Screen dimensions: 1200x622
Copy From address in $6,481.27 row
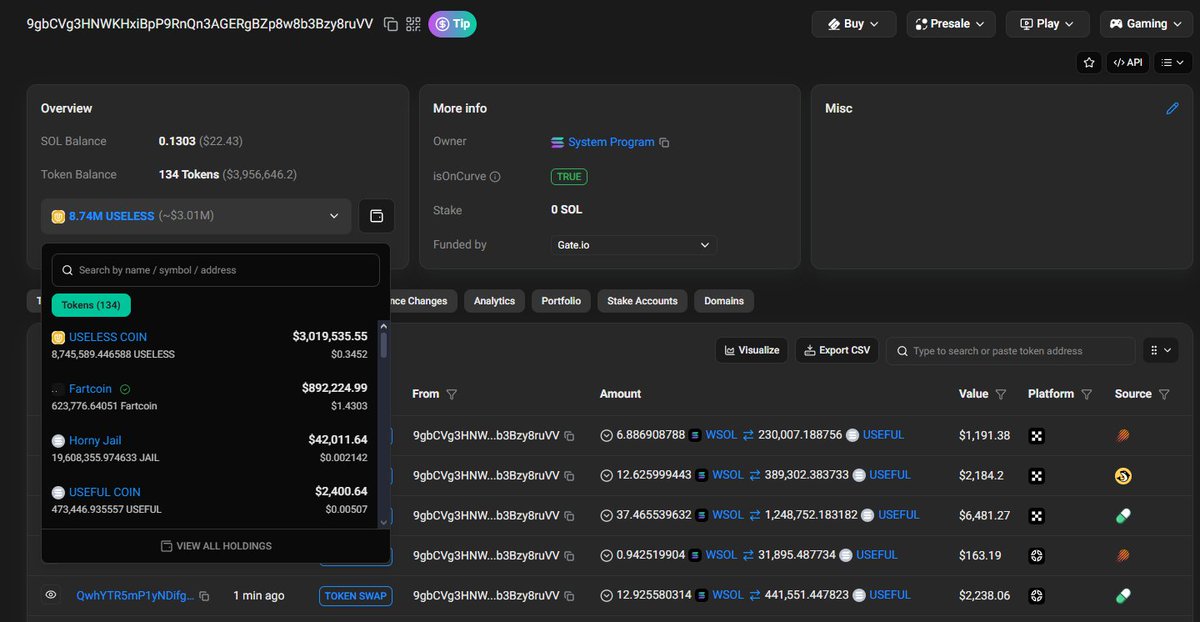569,516
